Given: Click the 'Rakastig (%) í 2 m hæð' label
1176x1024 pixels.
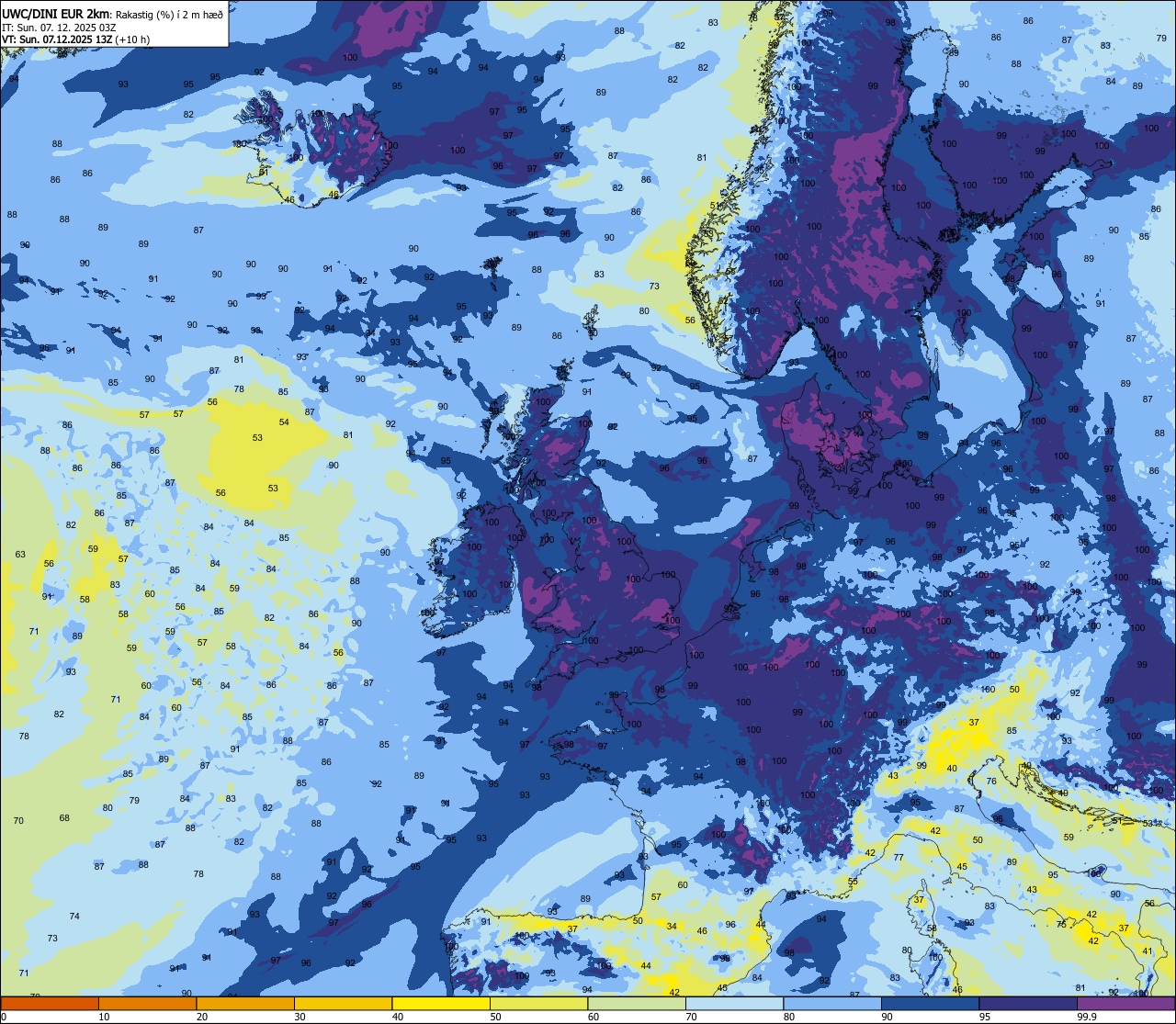Looking at the screenshot, I should coord(168,14).
